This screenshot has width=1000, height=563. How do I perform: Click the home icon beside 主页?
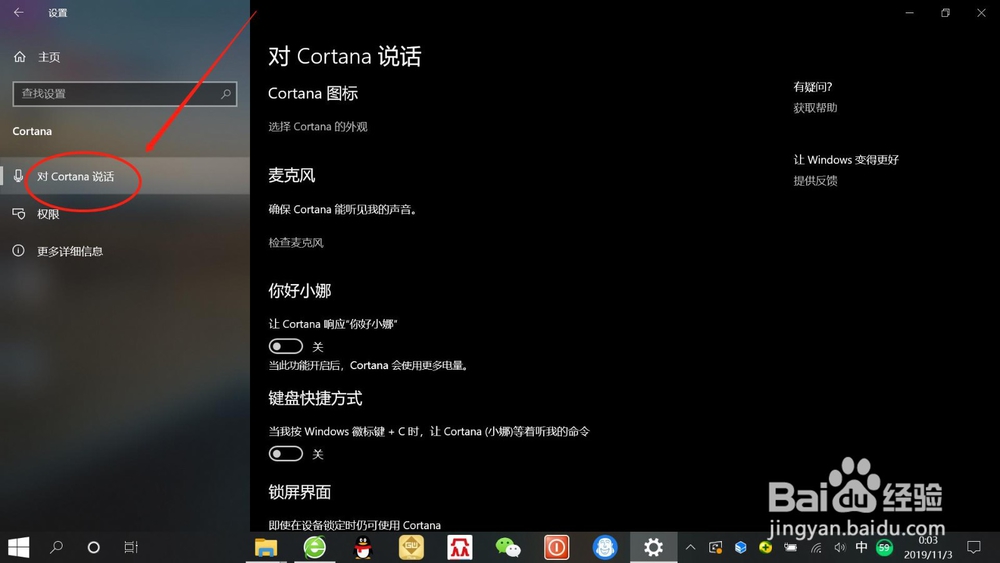[20, 57]
